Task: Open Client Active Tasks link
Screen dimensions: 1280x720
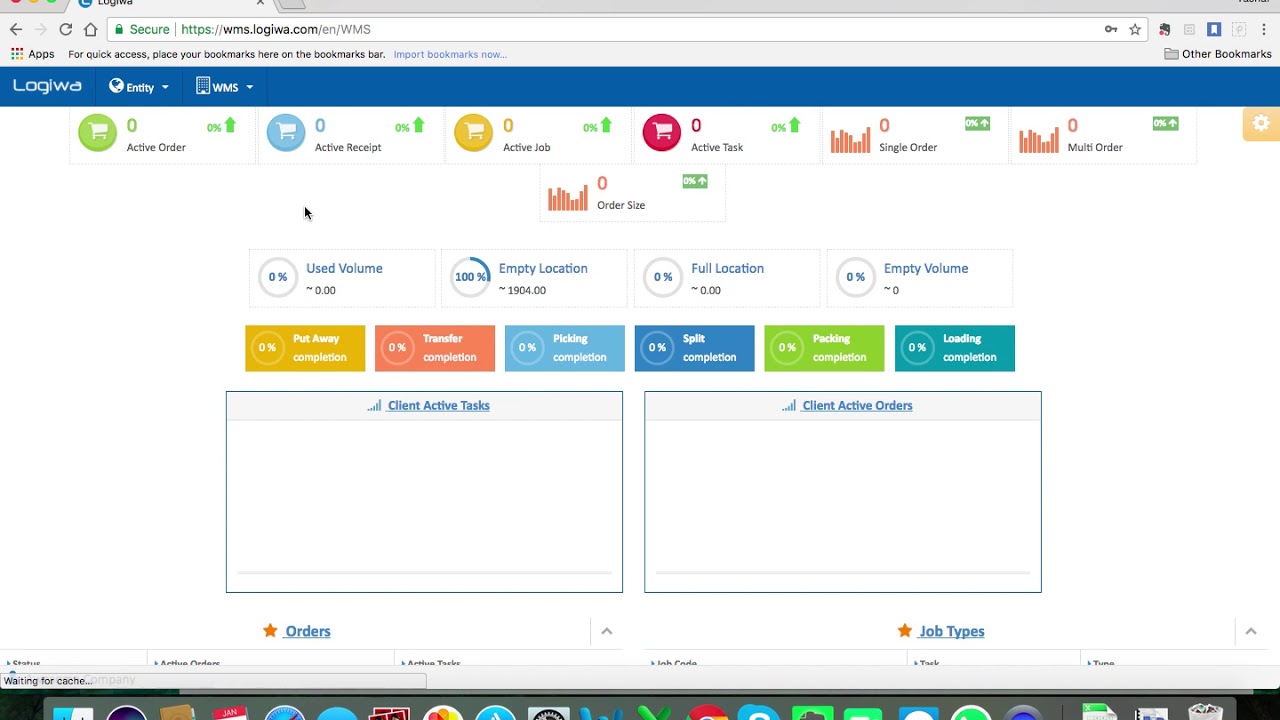Action: tap(438, 406)
